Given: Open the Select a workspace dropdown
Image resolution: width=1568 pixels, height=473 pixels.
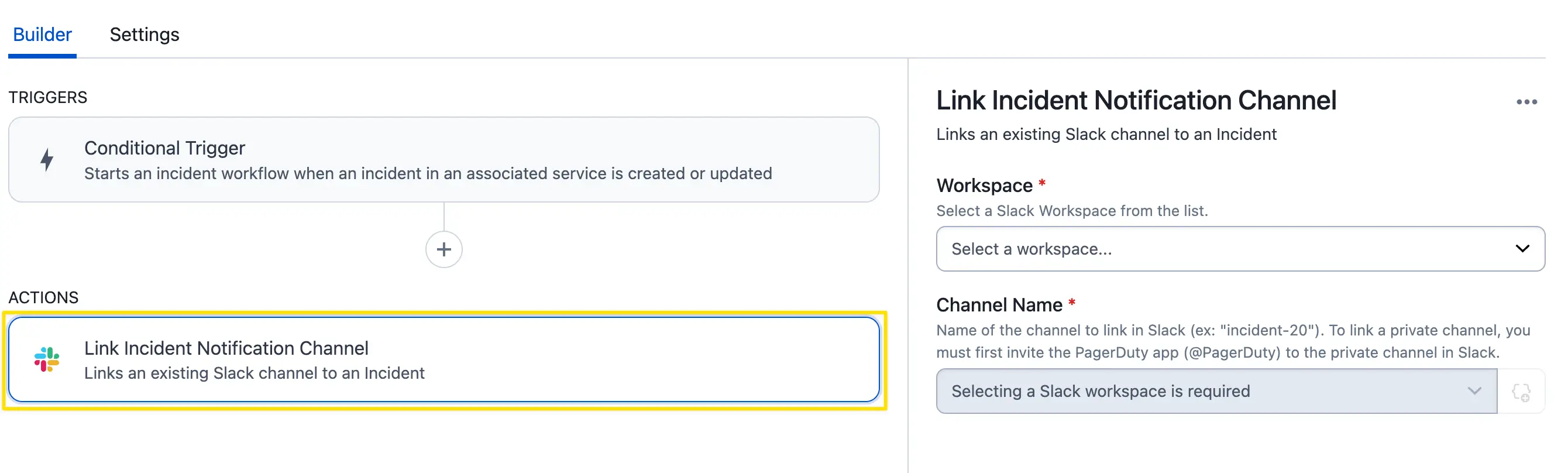Looking at the screenshot, I should click(1240, 248).
